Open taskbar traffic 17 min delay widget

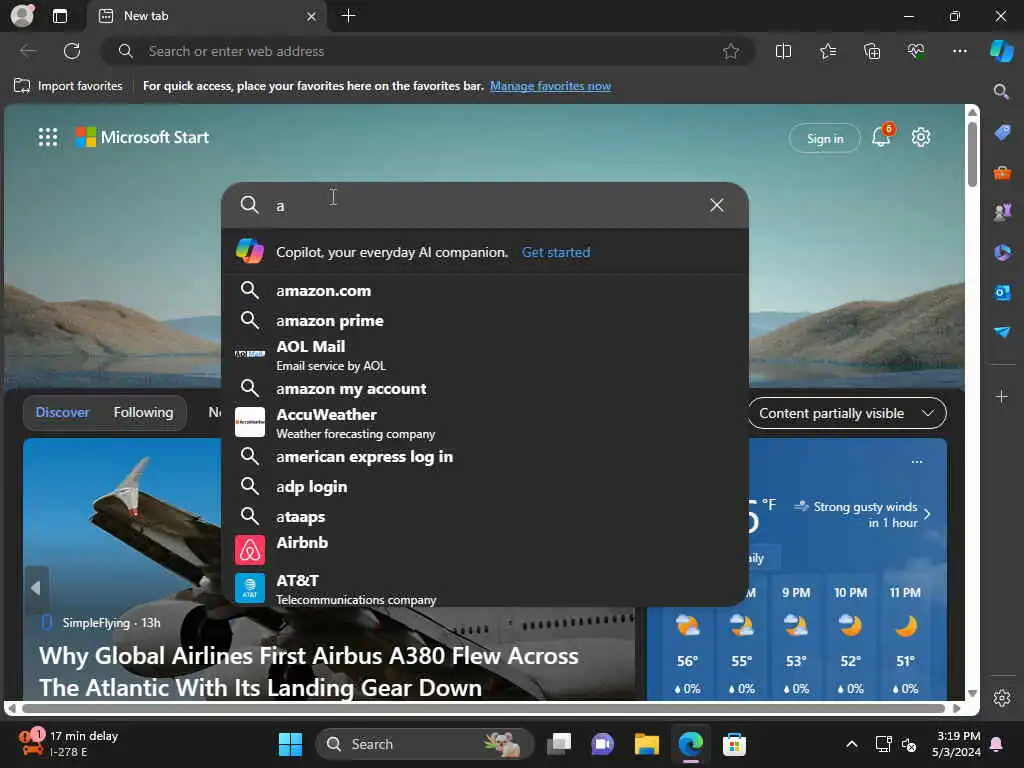click(x=69, y=744)
